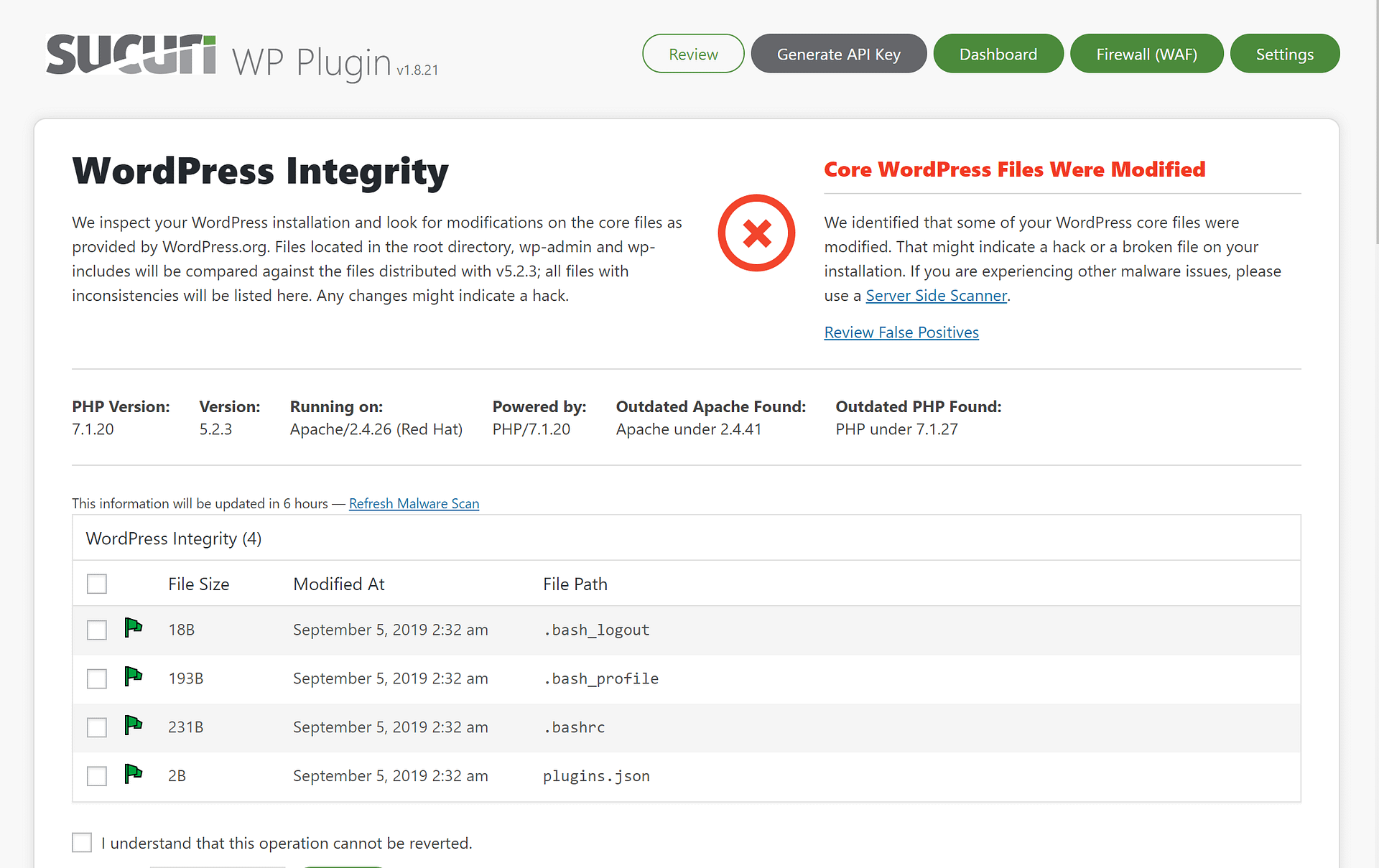Click the modified date of plugins.json
This screenshot has height=868, width=1379.
pos(391,776)
